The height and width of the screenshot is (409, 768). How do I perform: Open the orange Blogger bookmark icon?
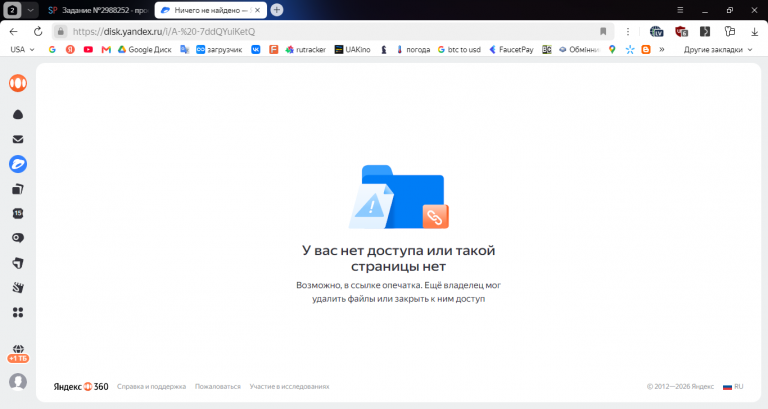646,49
